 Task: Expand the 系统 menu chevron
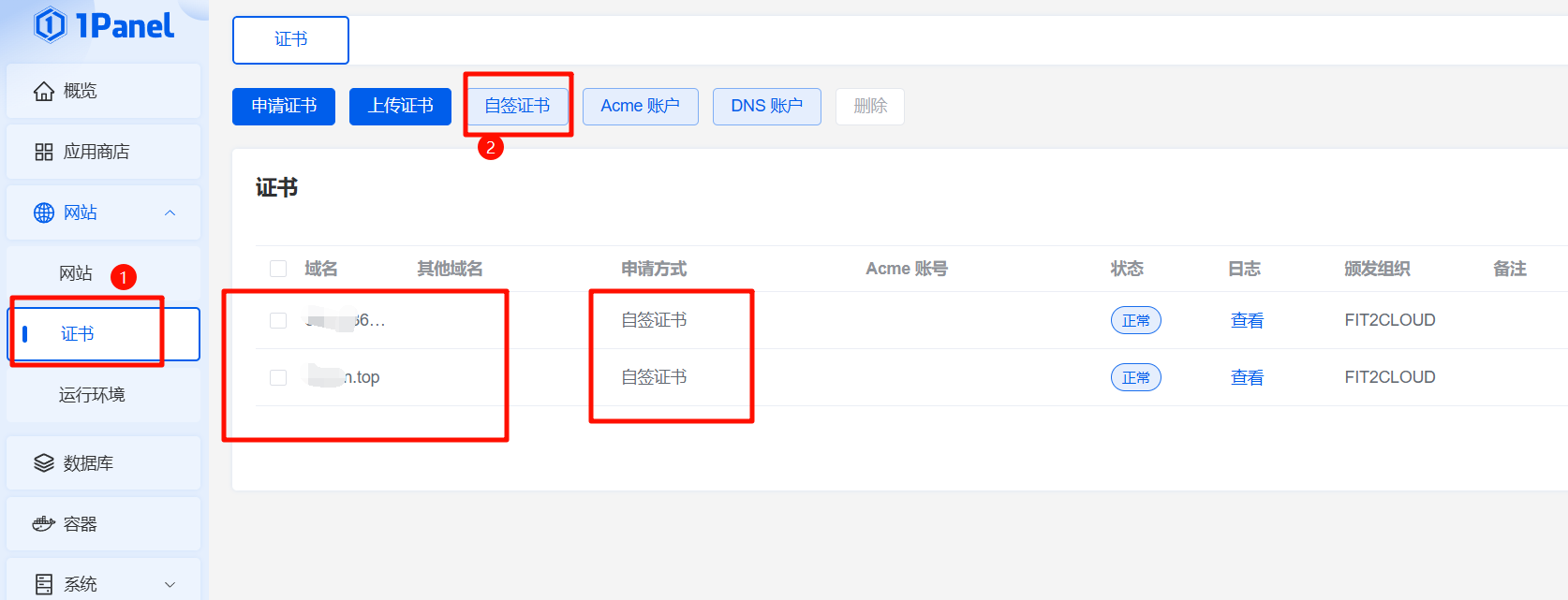coord(170,584)
